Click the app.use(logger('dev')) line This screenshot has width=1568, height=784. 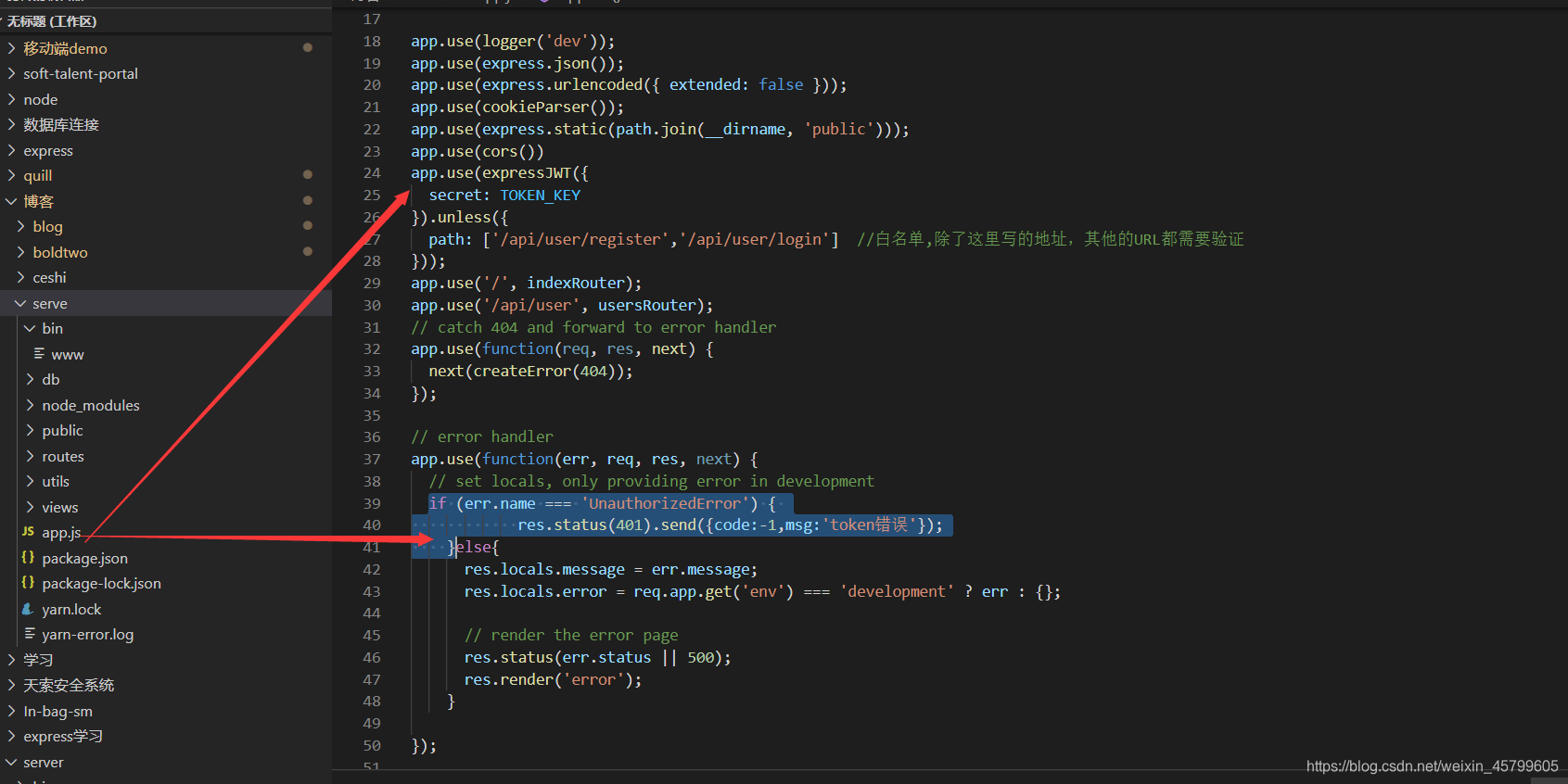[x=513, y=41]
